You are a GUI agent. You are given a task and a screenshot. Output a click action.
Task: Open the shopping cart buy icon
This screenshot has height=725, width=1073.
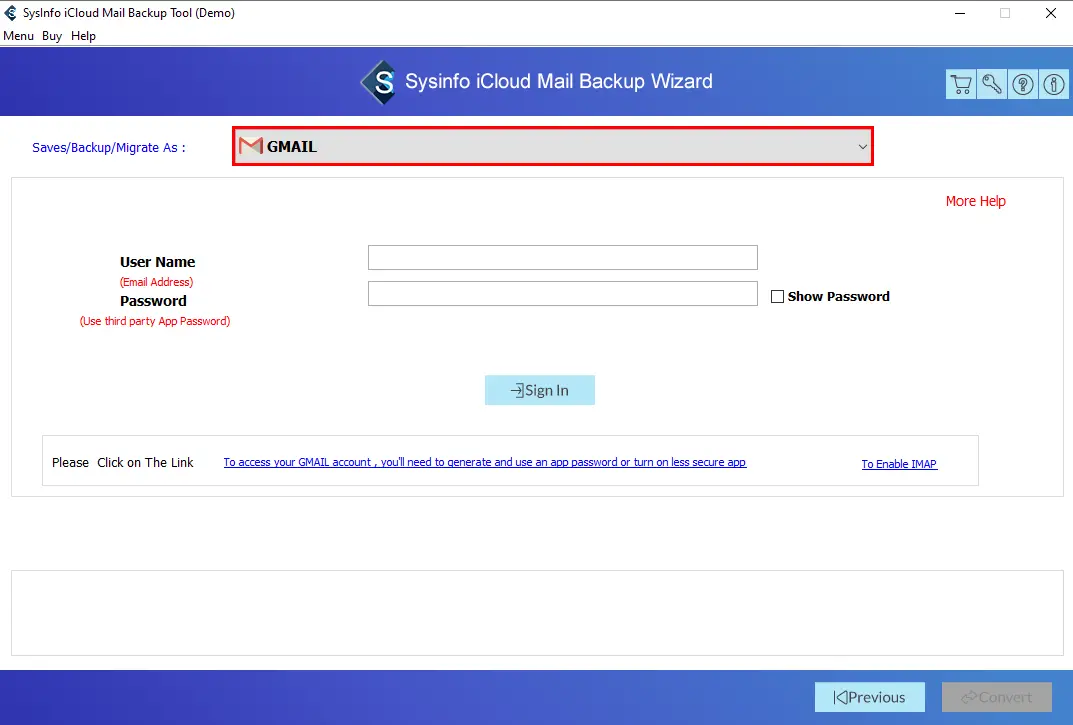(x=961, y=84)
